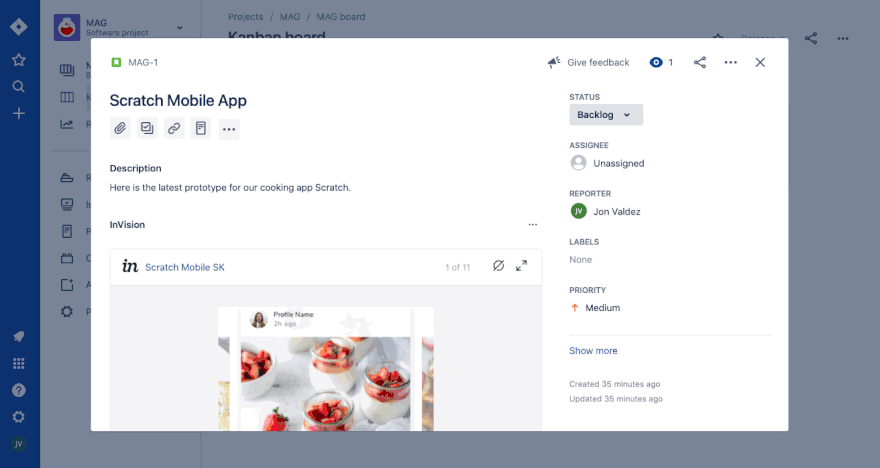Close the MAG-1 issue dialog
The width and height of the screenshot is (880, 468).
click(760, 62)
